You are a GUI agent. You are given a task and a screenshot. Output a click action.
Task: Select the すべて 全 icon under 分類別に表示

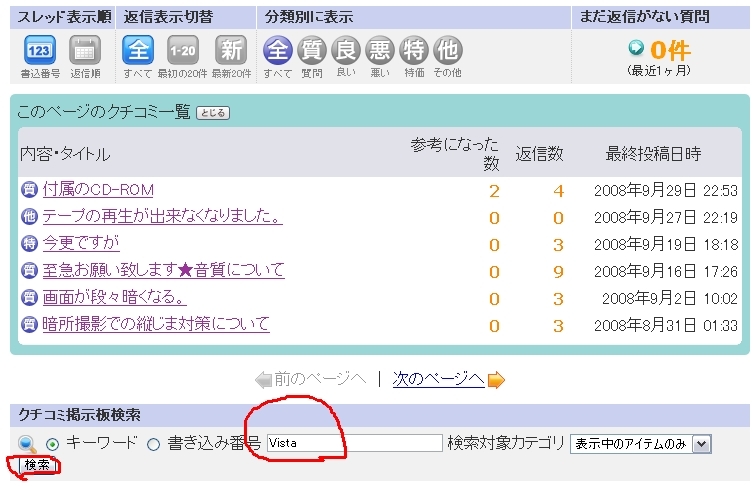[x=277, y=50]
